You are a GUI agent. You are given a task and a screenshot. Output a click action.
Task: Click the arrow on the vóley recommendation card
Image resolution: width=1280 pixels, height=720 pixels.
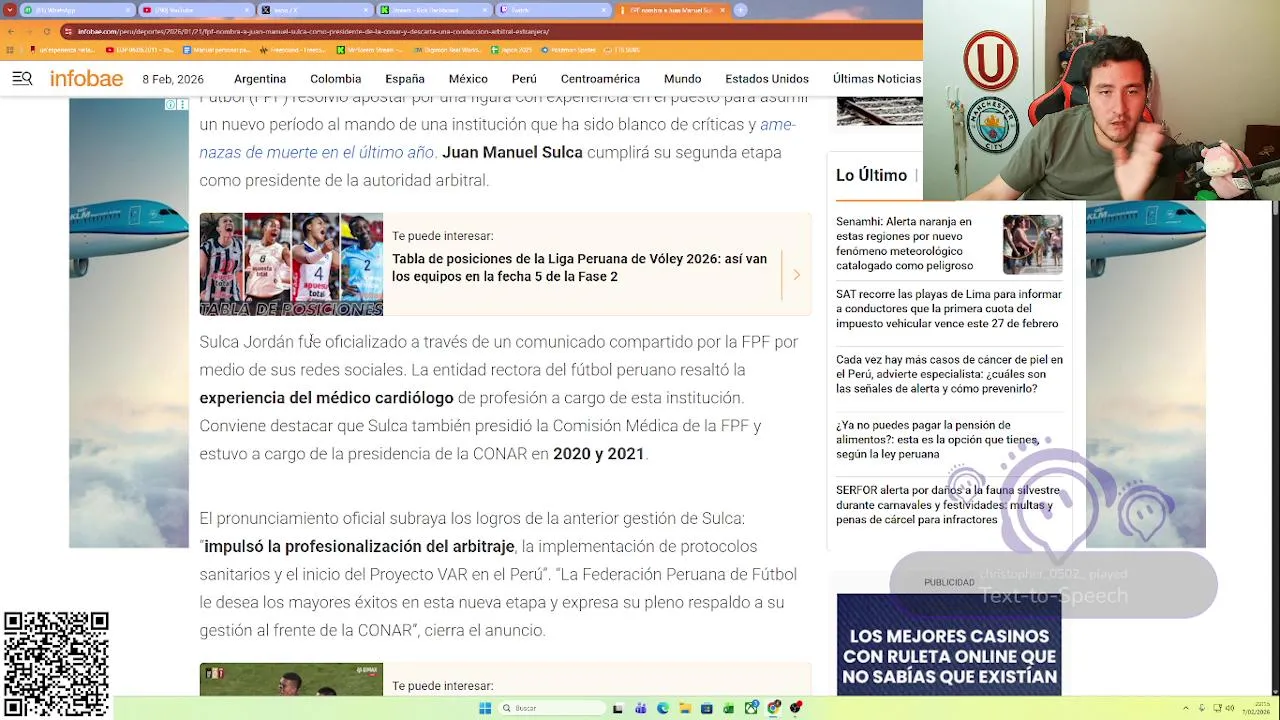[796, 274]
